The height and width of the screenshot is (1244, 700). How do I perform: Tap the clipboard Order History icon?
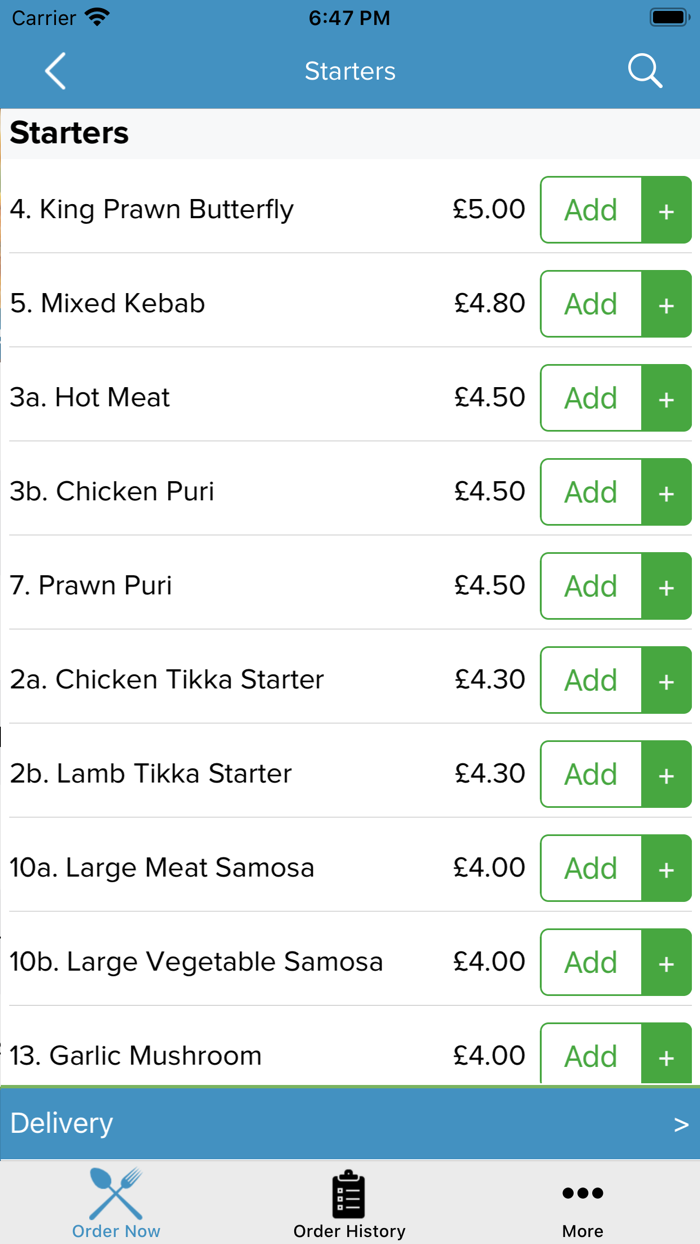[349, 1192]
